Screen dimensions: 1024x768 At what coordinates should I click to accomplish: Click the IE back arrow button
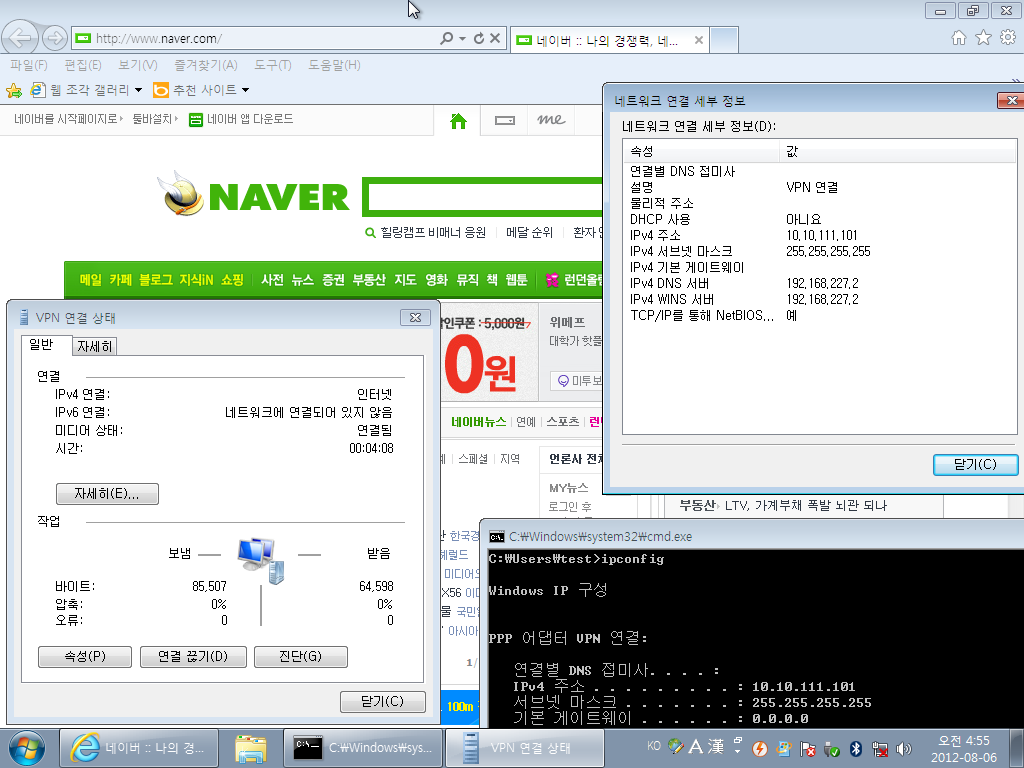20,37
